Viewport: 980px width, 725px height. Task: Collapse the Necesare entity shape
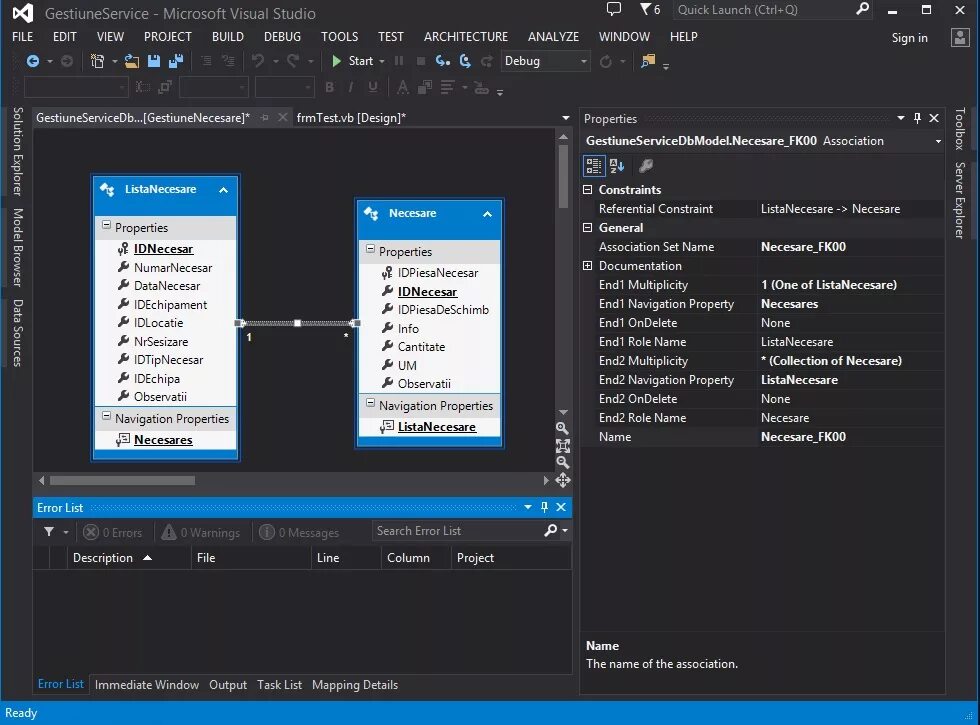tap(488, 214)
